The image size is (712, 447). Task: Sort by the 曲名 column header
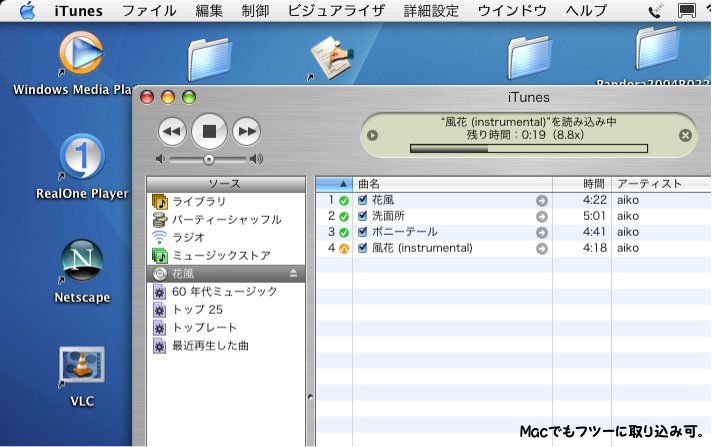(x=452, y=184)
